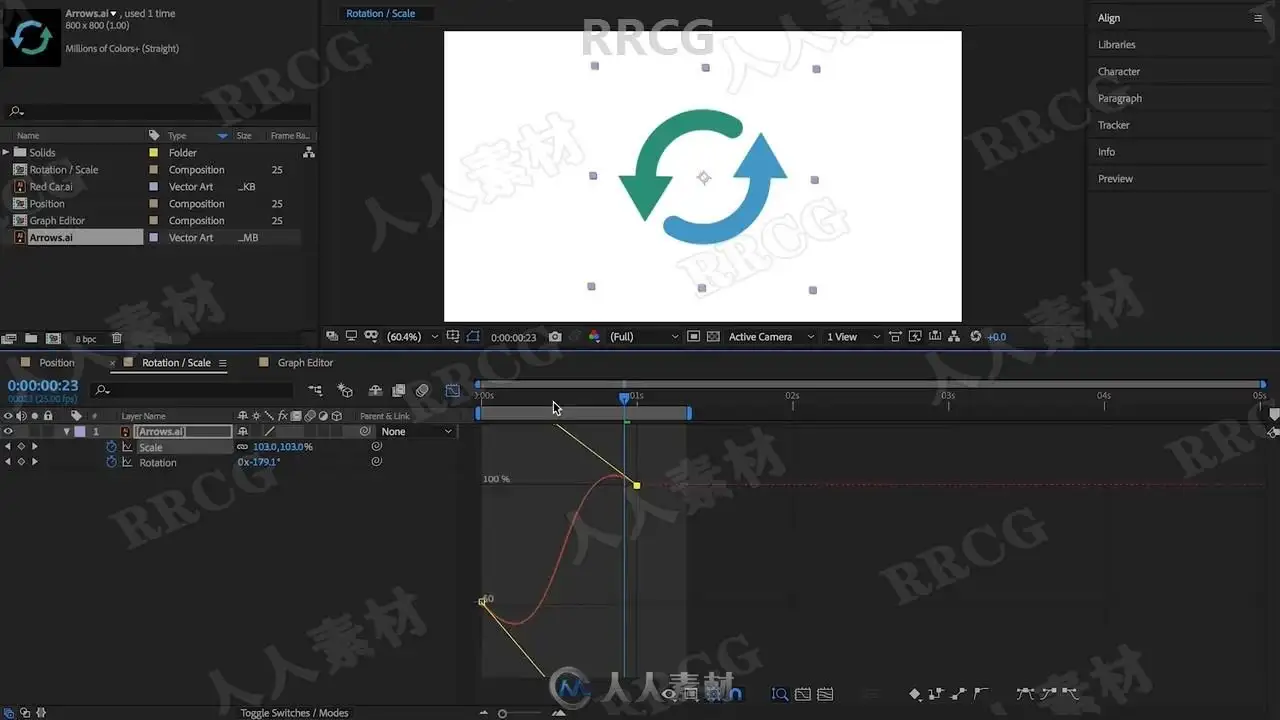Viewport: 1280px width, 720px height.
Task: Toggle Region of Interest icon
Action: [x=693, y=337]
